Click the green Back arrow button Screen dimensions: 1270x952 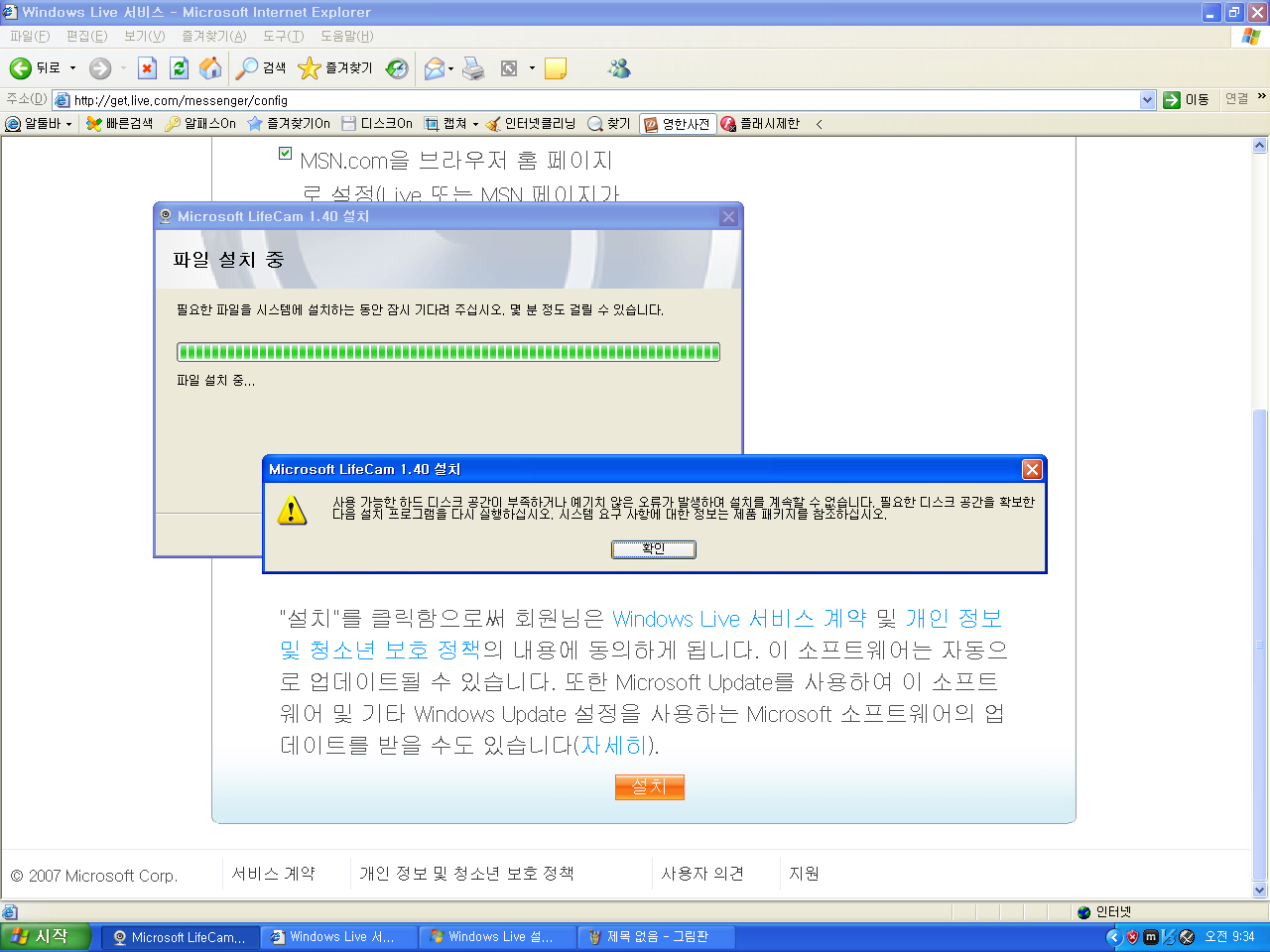point(20,67)
